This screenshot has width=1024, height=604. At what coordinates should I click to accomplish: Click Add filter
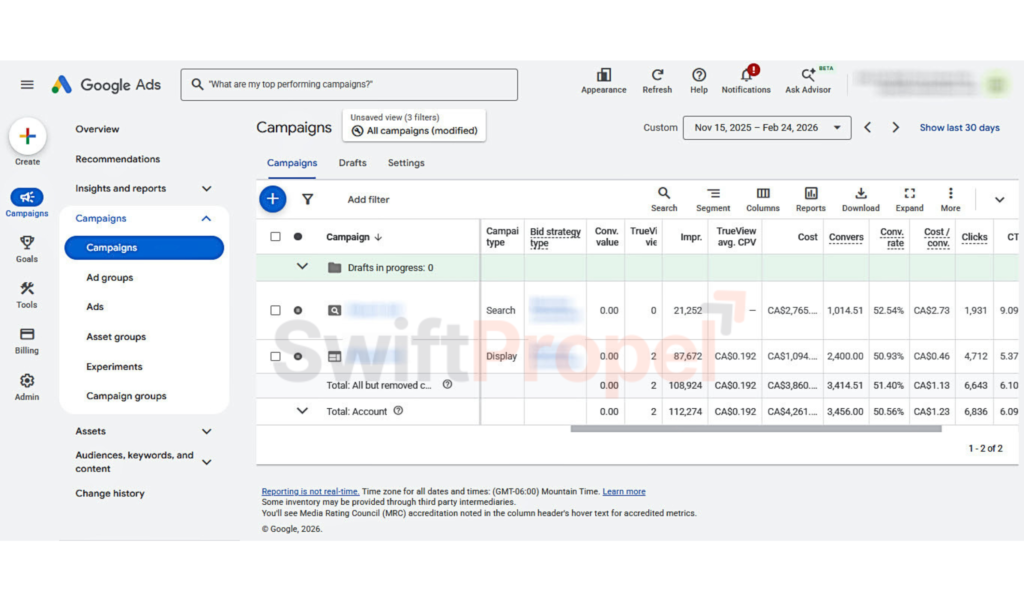tap(368, 199)
